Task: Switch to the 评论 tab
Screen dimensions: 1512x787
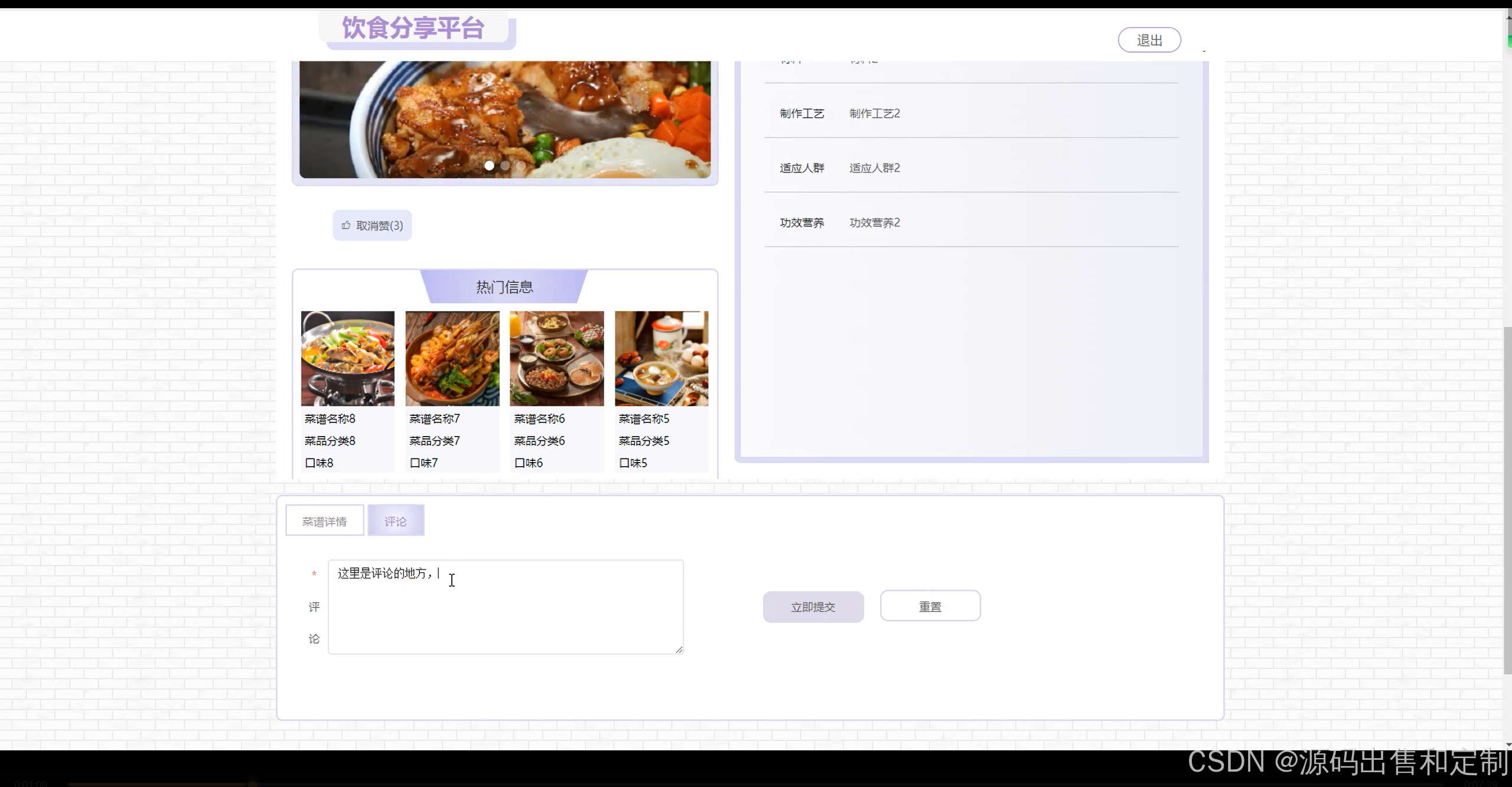Action: pos(396,521)
